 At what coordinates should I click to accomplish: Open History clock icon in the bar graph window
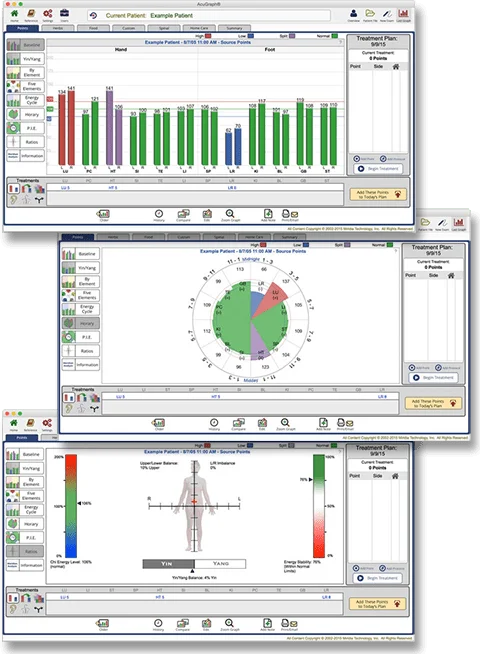[x=159, y=215]
